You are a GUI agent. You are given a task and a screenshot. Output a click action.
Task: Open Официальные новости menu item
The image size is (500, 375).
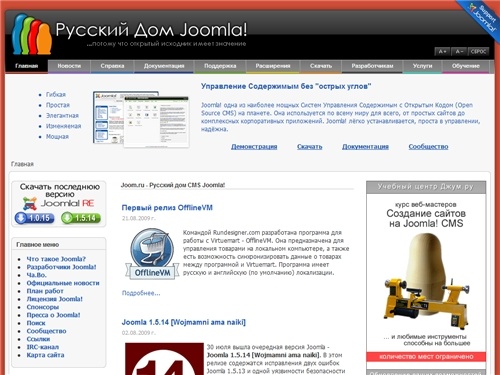click(x=63, y=283)
